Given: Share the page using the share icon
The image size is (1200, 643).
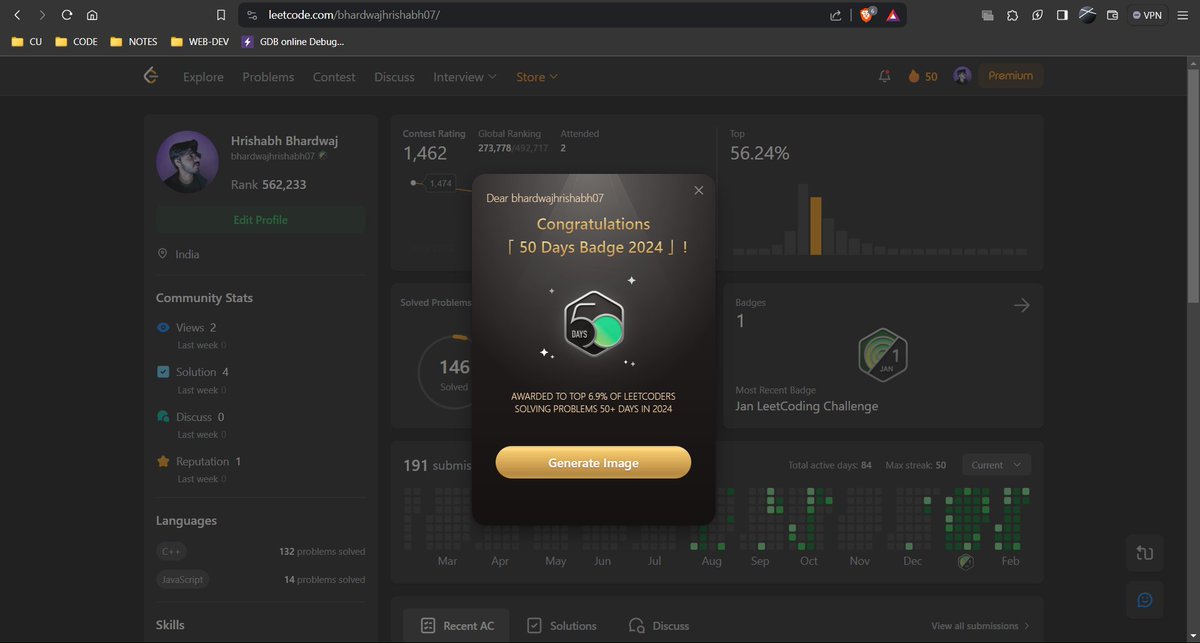Looking at the screenshot, I should (835, 15).
